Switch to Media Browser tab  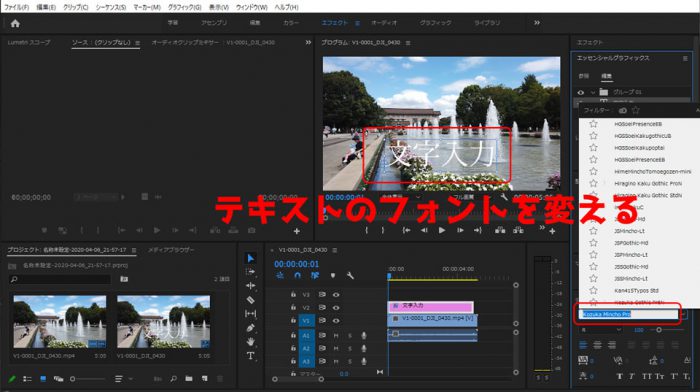coord(171,250)
